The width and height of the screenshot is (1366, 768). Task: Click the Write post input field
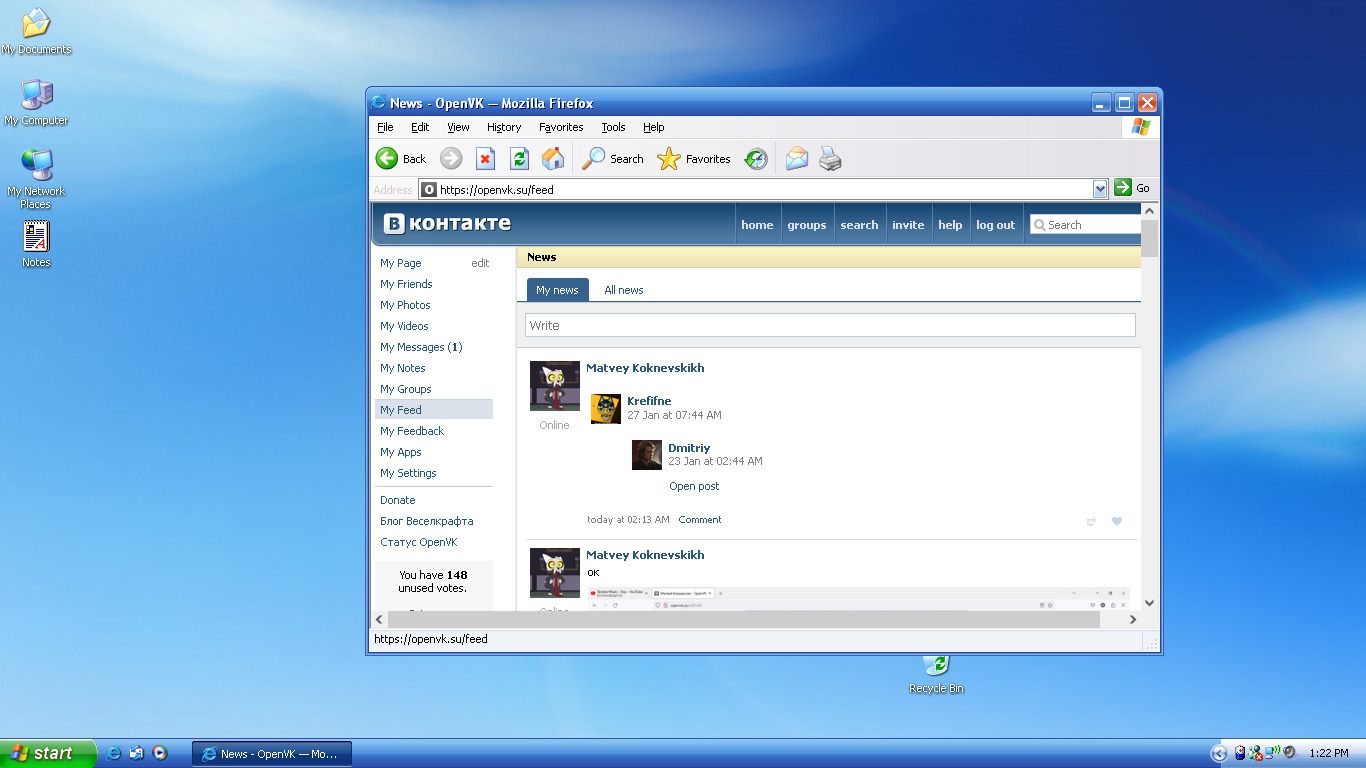click(x=830, y=325)
